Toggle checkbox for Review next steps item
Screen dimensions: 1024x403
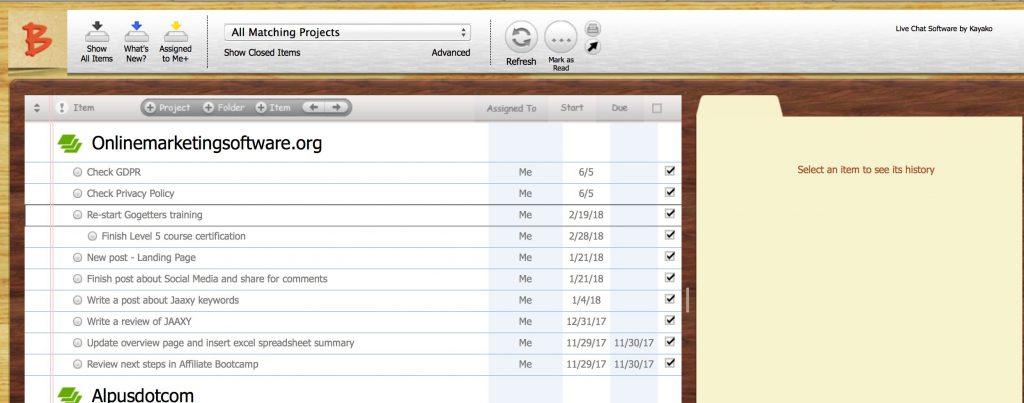point(669,363)
